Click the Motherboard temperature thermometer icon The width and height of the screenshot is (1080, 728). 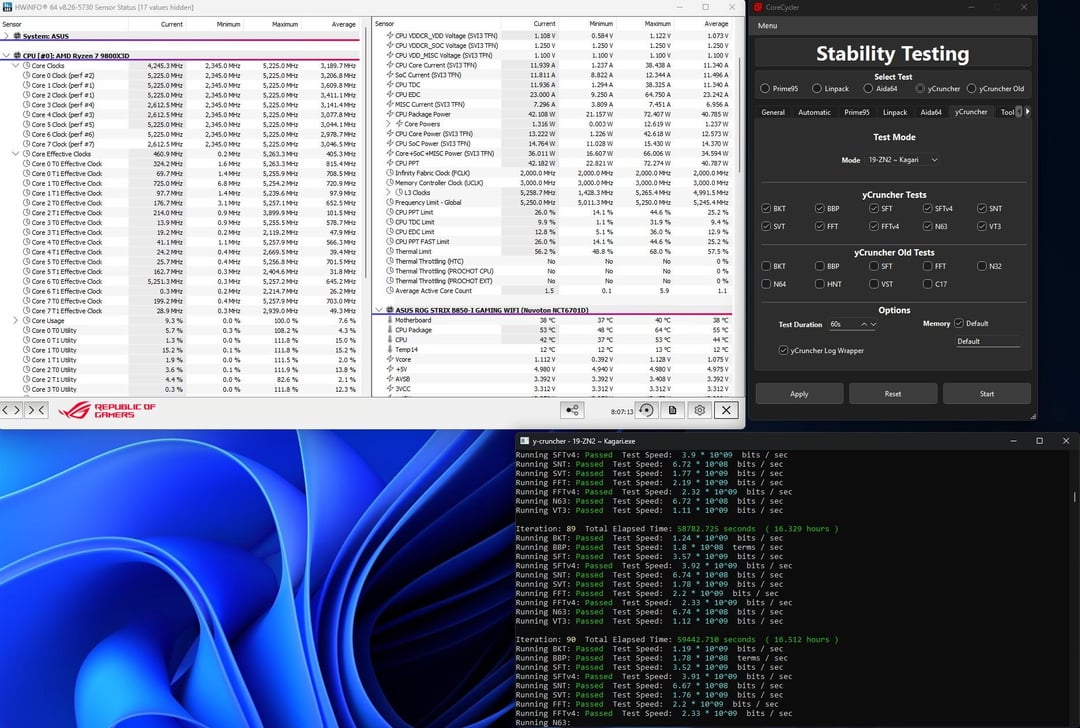tap(390, 320)
